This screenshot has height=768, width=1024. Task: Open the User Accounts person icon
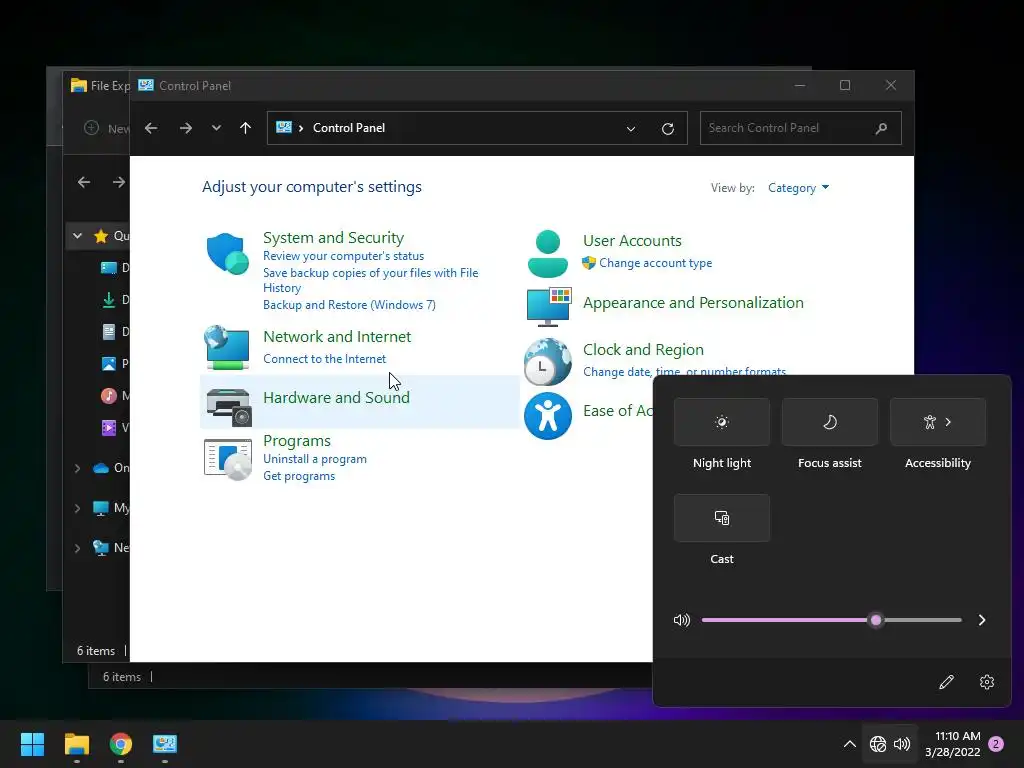(547, 253)
